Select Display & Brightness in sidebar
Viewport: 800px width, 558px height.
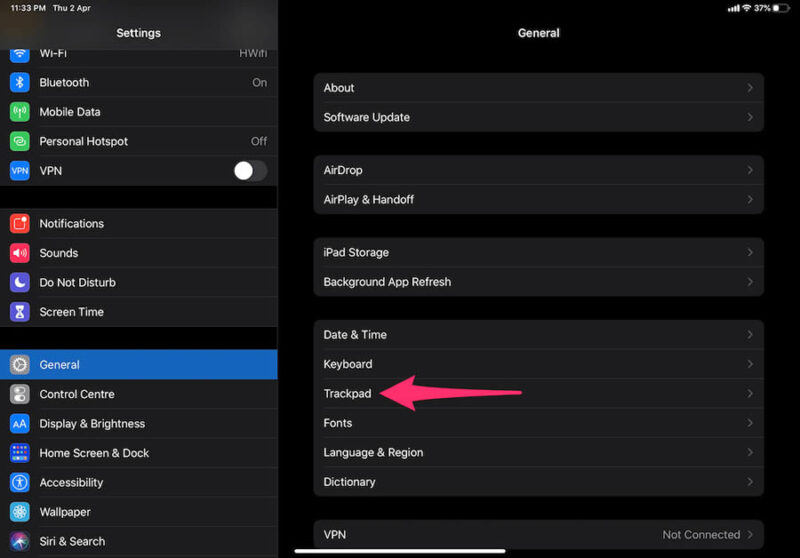pyautogui.click(x=92, y=424)
